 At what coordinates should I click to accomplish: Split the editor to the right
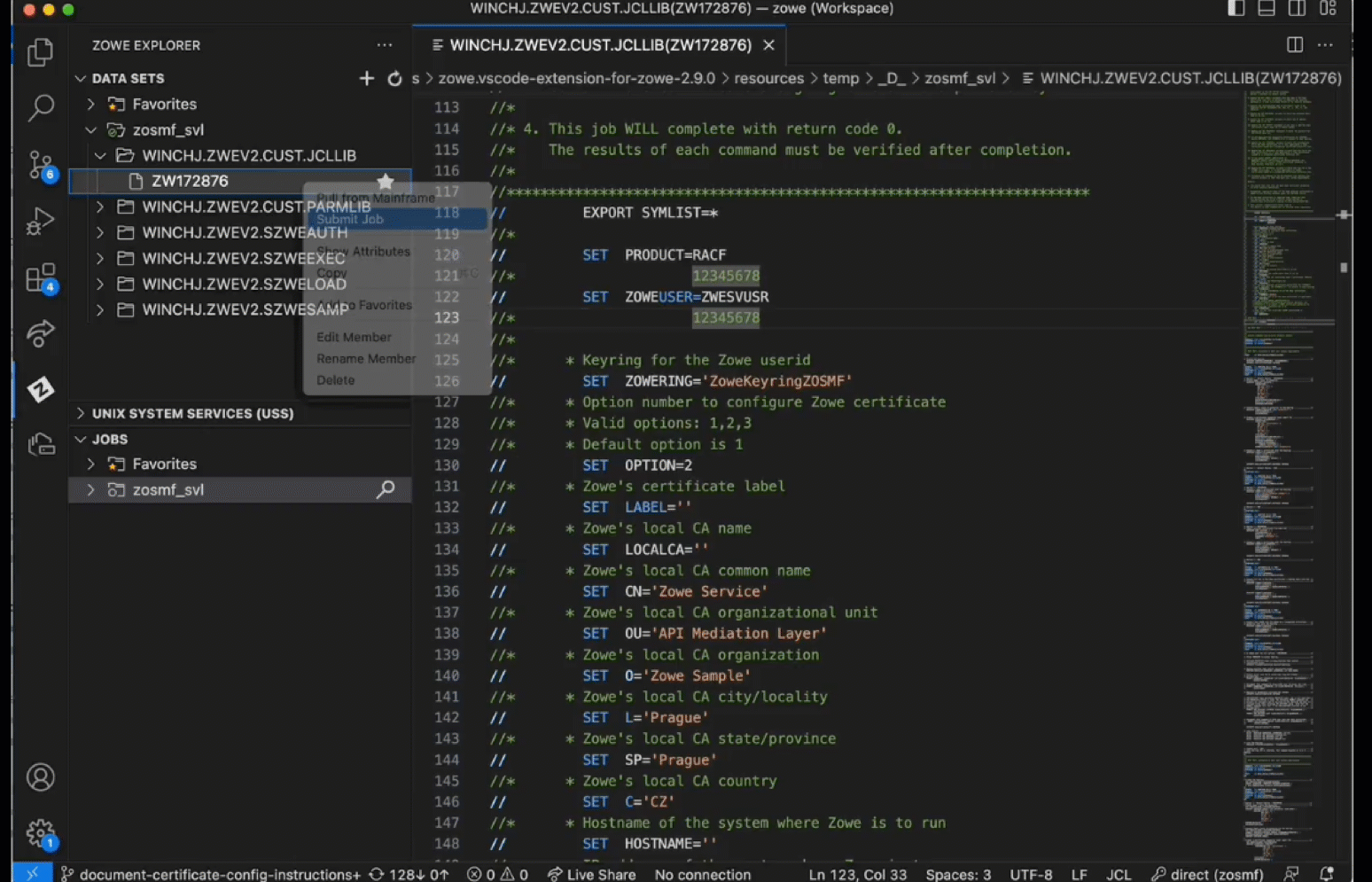pyautogui.click(x=1294, y=45)
